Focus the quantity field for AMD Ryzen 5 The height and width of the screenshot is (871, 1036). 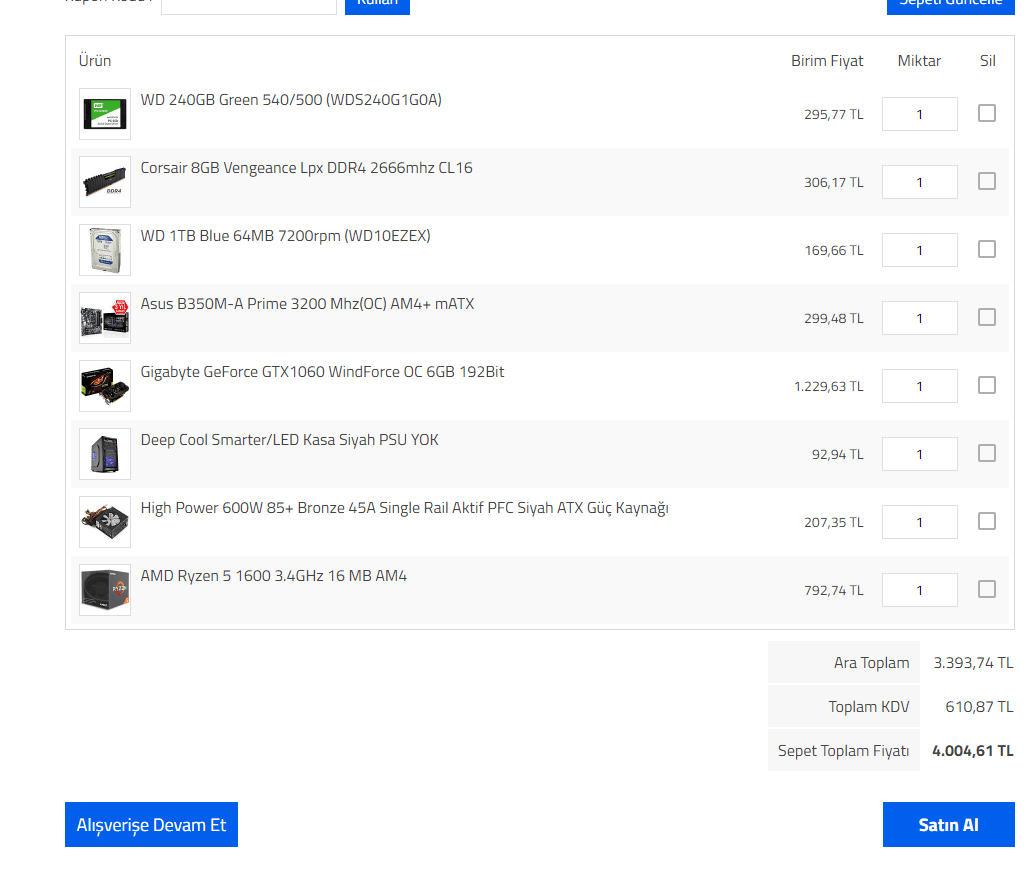pos(919,590)
